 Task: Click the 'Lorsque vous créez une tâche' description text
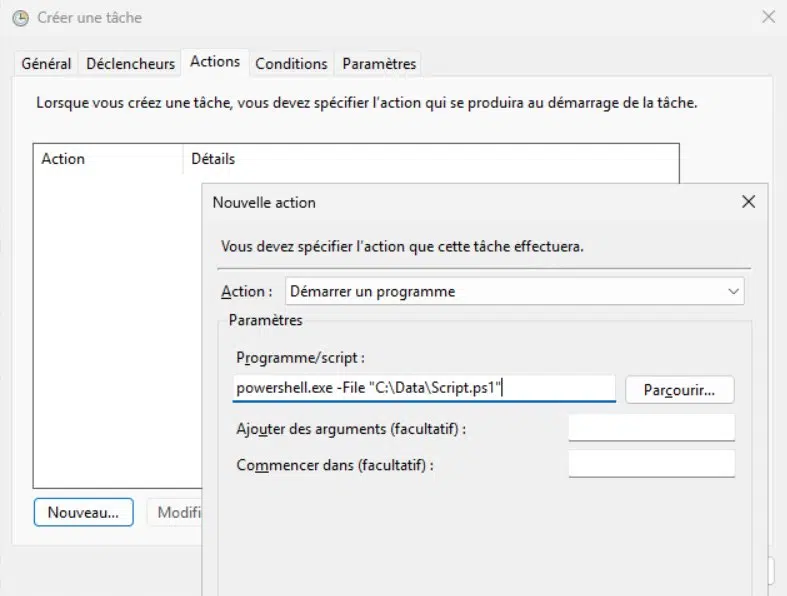coord(366,103)
